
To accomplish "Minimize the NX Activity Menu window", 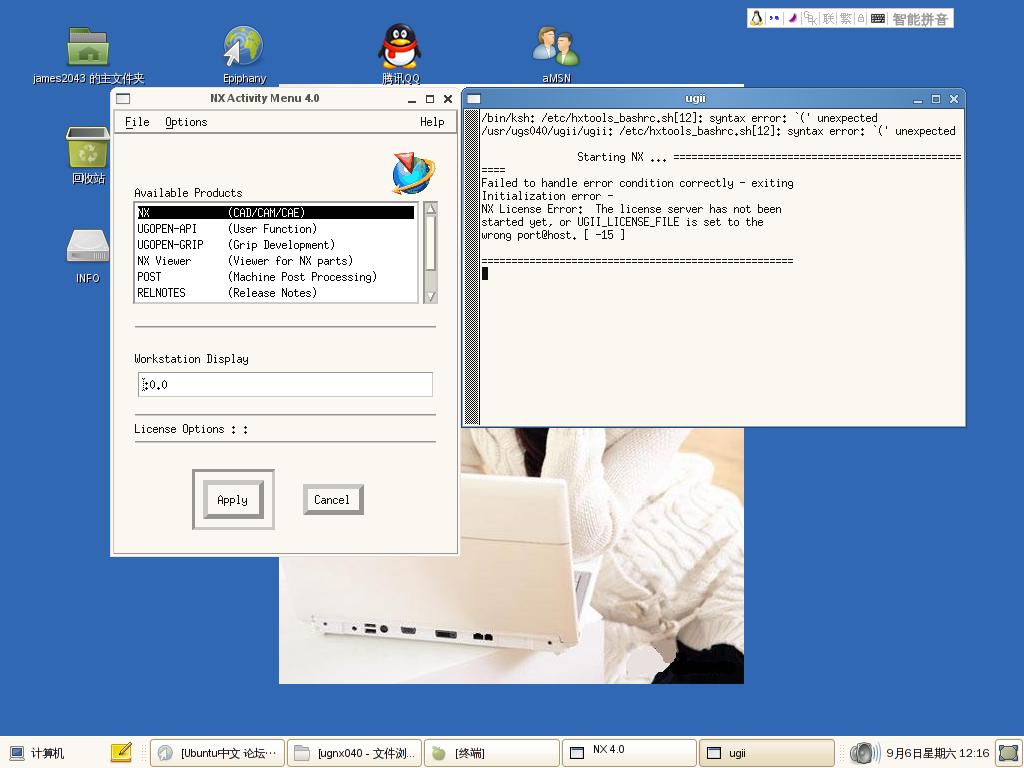I will click(x=411, y=99).
